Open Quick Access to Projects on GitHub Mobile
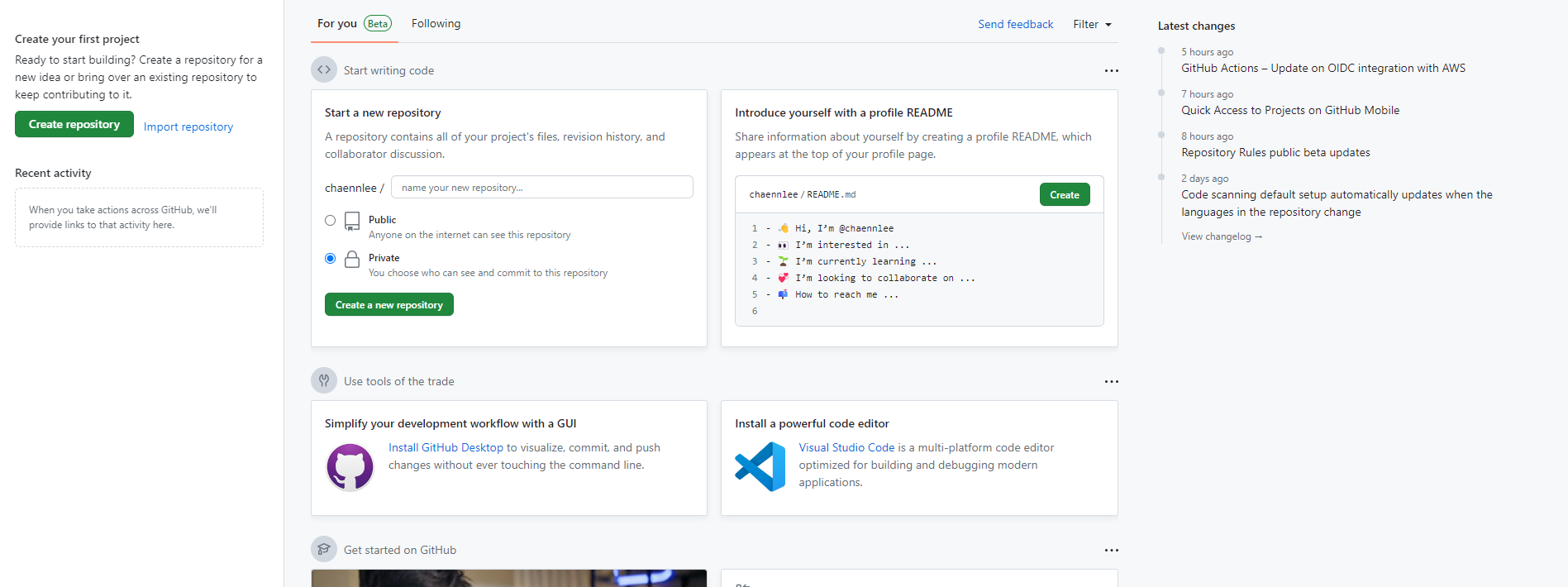The image size is (1568, 587). coord(1290,110)
